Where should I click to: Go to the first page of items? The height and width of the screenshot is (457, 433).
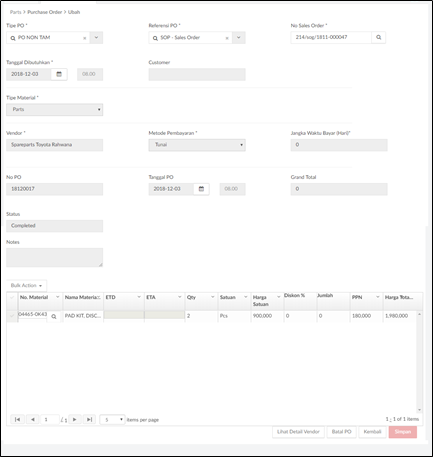click(17, 419)
